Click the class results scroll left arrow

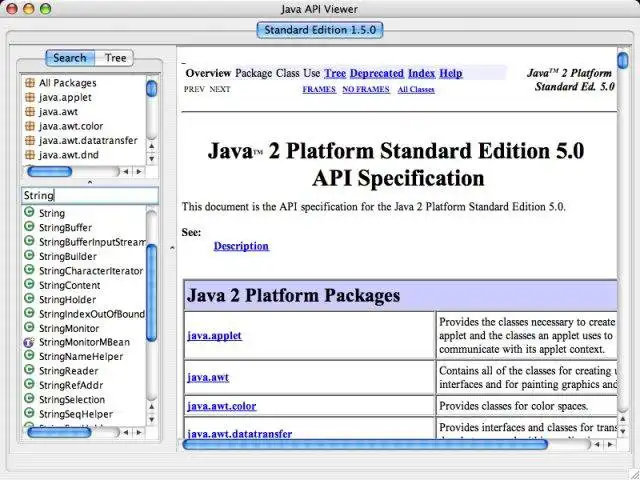pyautogui.click(x=126, y=432)
